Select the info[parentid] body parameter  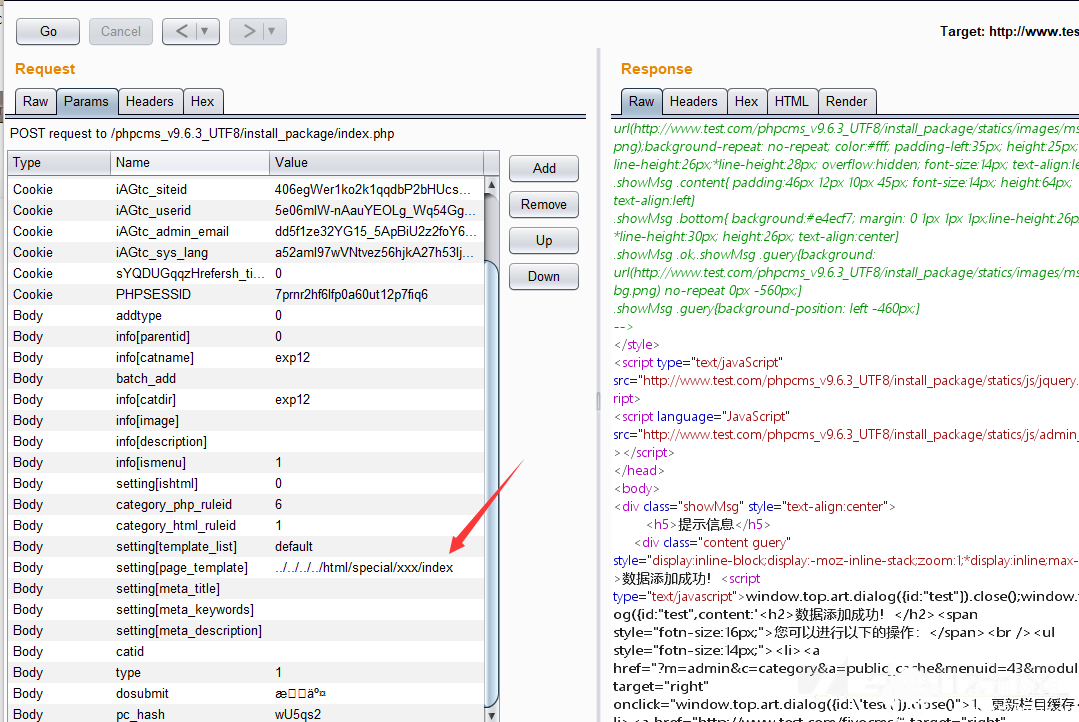[246, 337]
